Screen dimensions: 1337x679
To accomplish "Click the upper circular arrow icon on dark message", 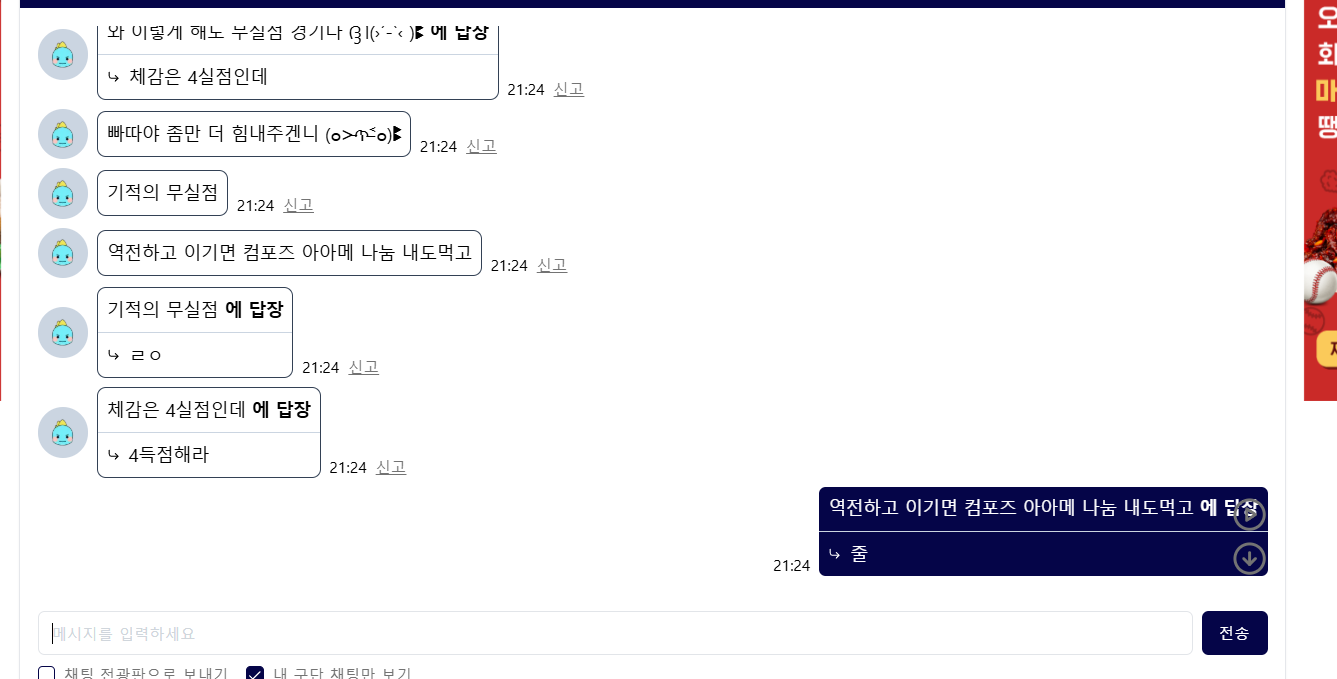I will pyautogui.click(x=1250, y=514).
